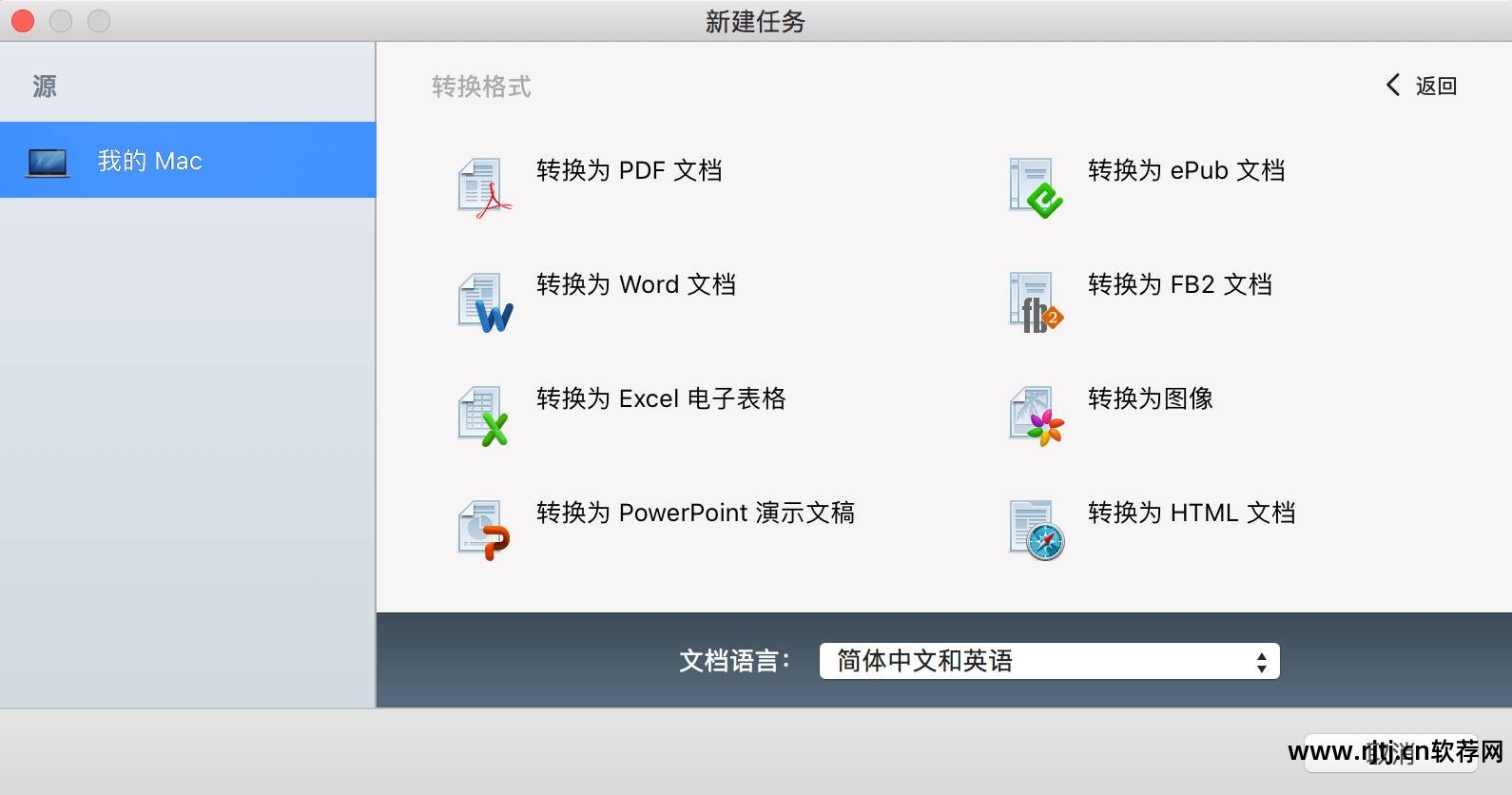1512x795 pixels.
Task: Choose 转换为 FB2 文档
Action: click(x=1180, y=284)
